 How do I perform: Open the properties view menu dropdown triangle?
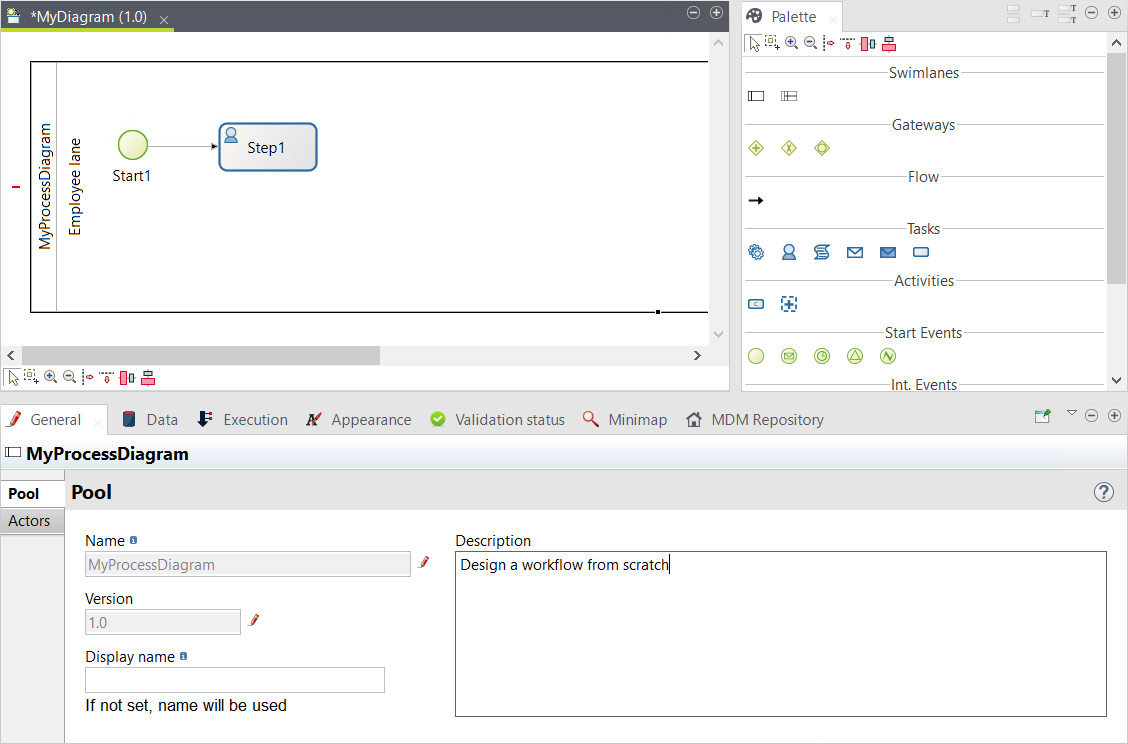pos(1071,413)
